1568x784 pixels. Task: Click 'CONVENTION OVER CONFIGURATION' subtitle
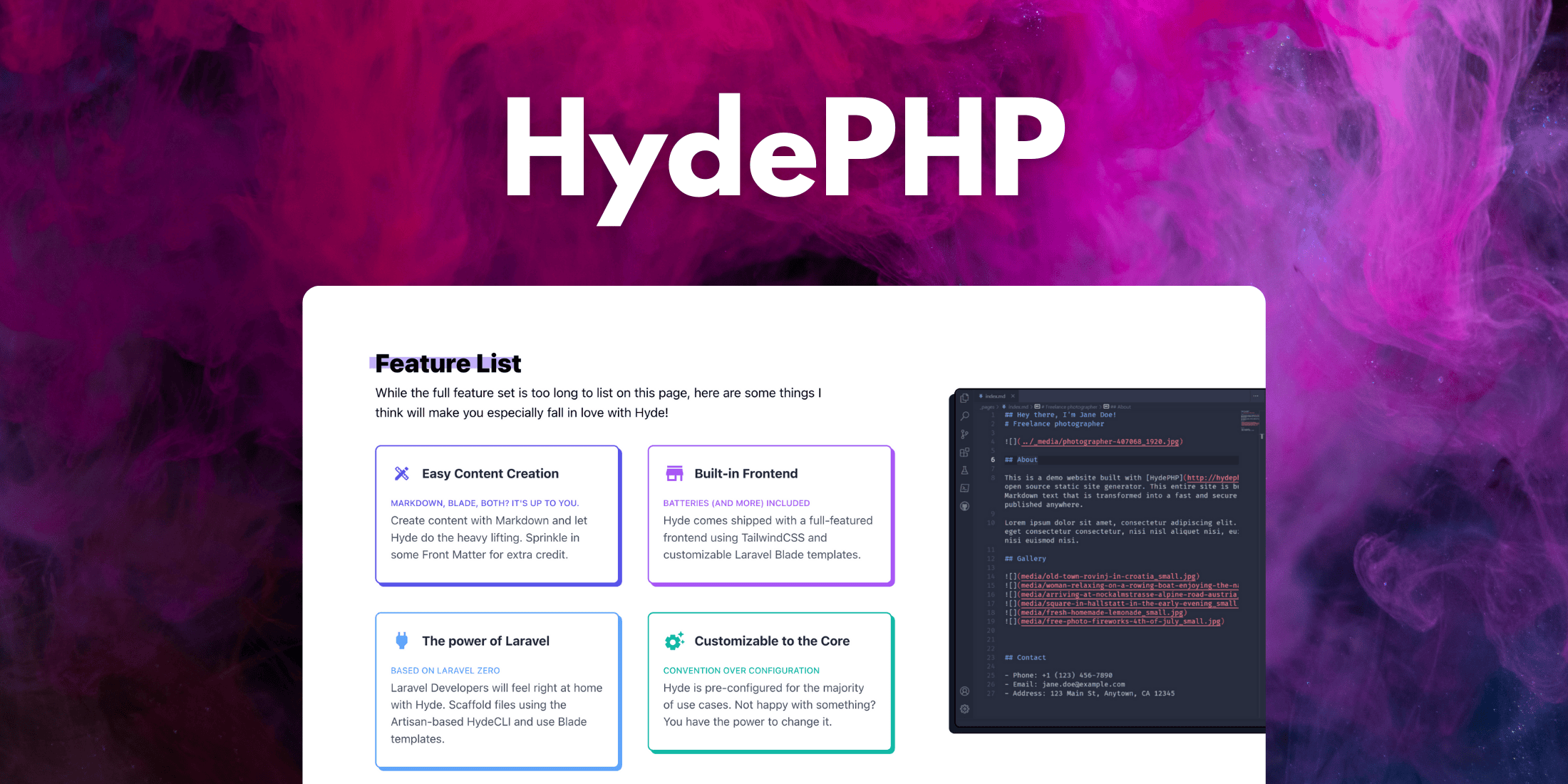pyautogui.click(x=741, y=671)
